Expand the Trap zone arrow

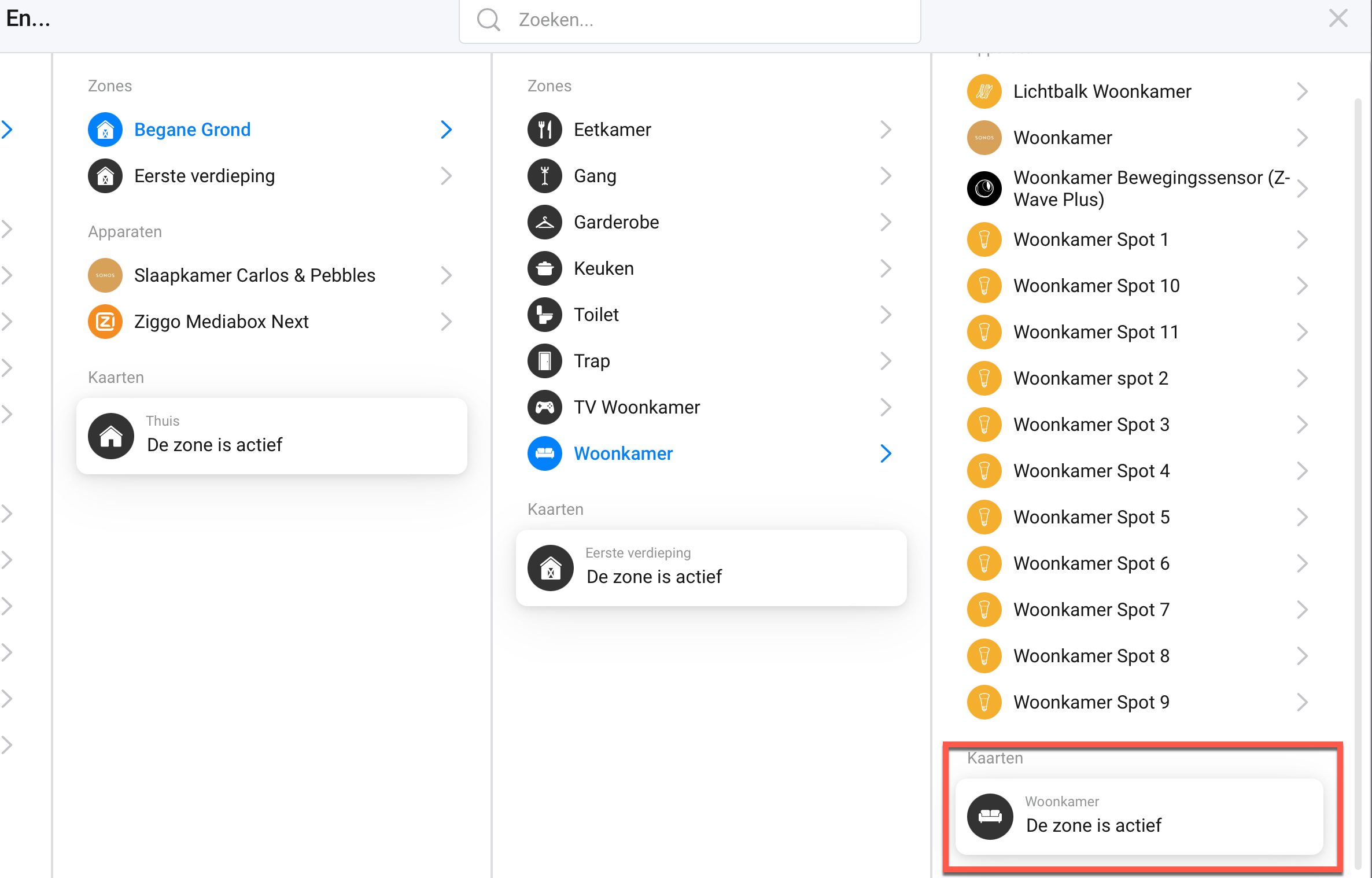click(x=885, y=361)
